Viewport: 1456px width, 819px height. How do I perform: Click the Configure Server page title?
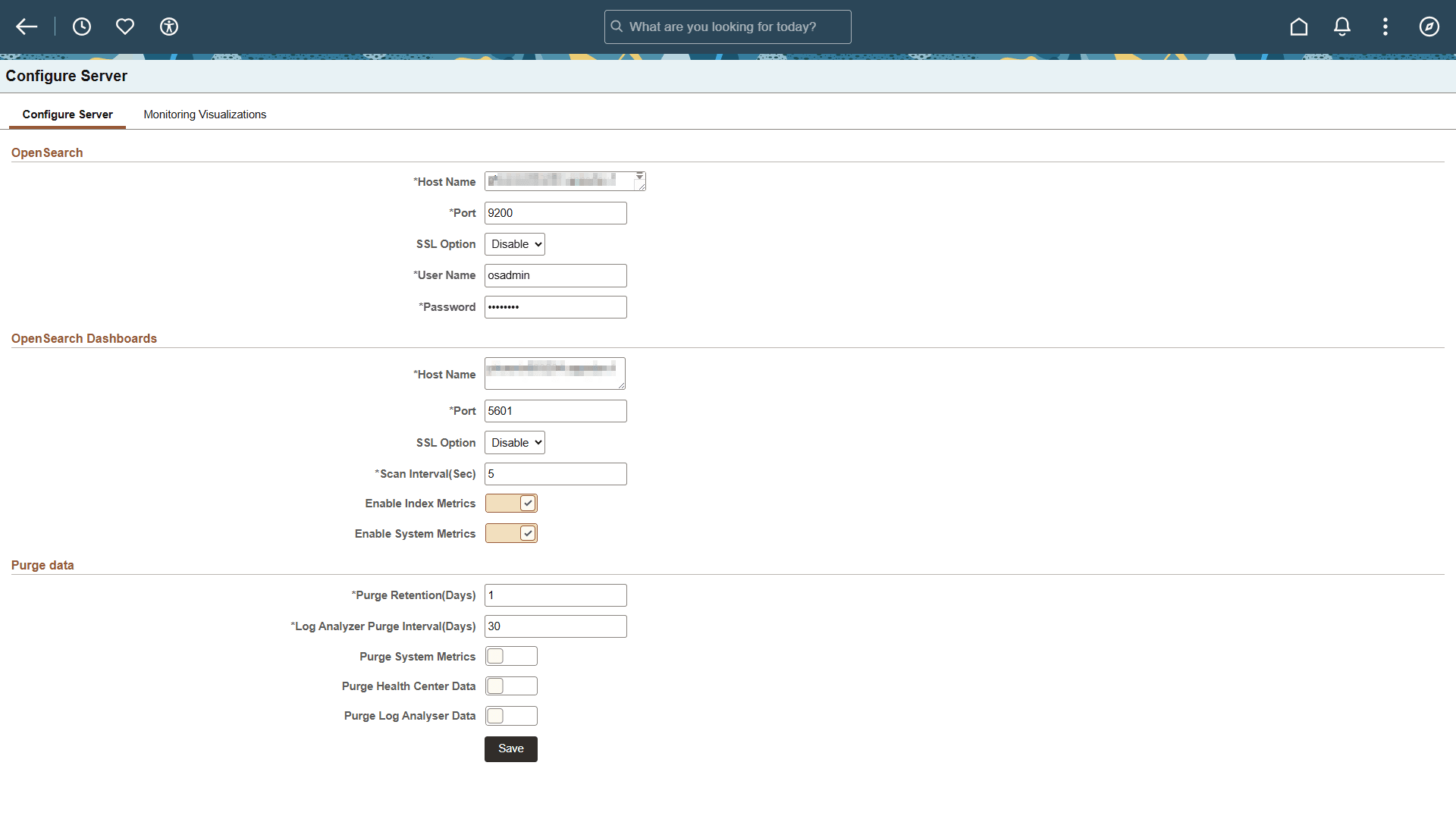point(67,76)
